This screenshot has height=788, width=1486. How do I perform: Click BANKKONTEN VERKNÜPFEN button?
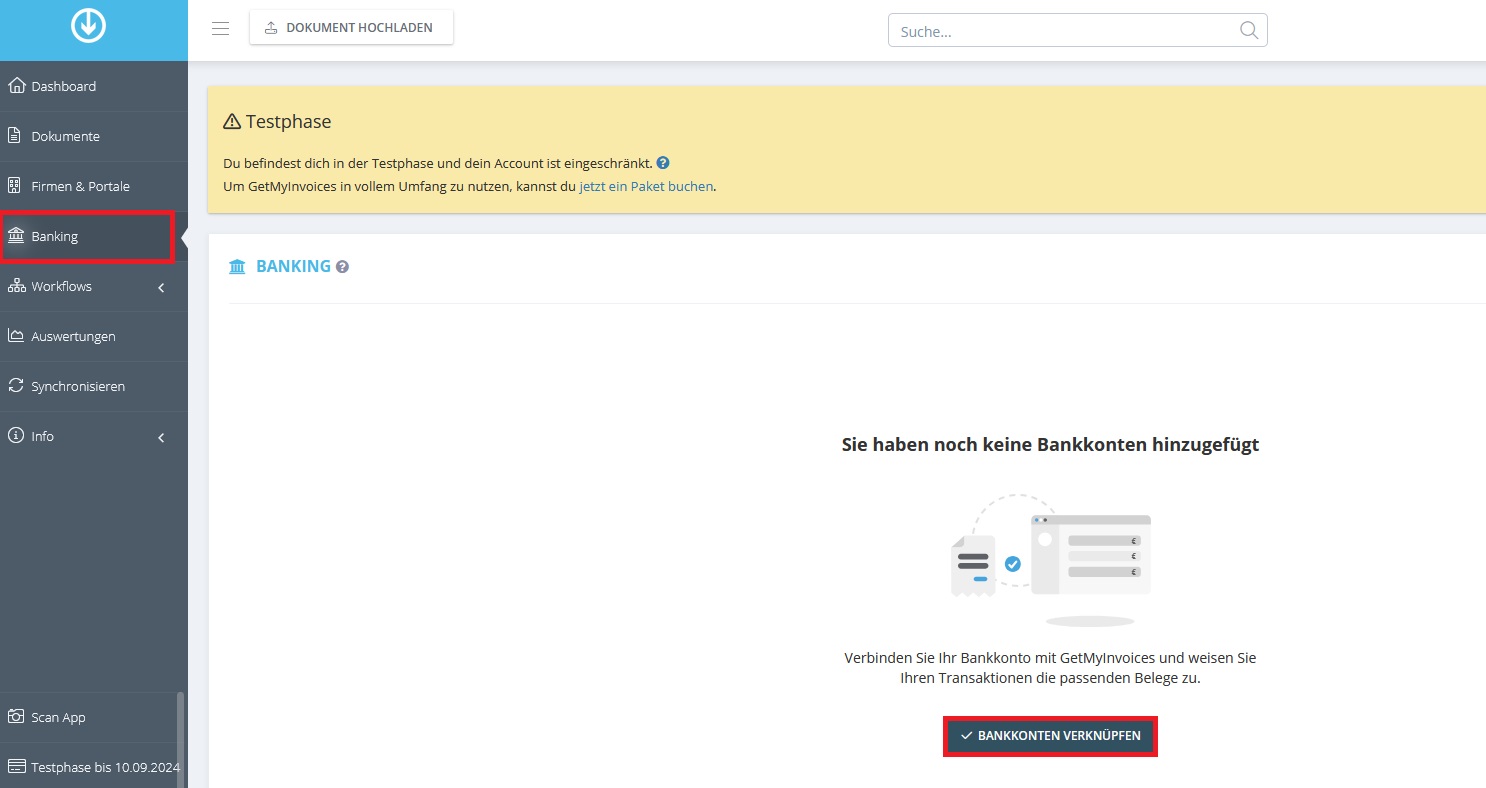pos(1050,736)
